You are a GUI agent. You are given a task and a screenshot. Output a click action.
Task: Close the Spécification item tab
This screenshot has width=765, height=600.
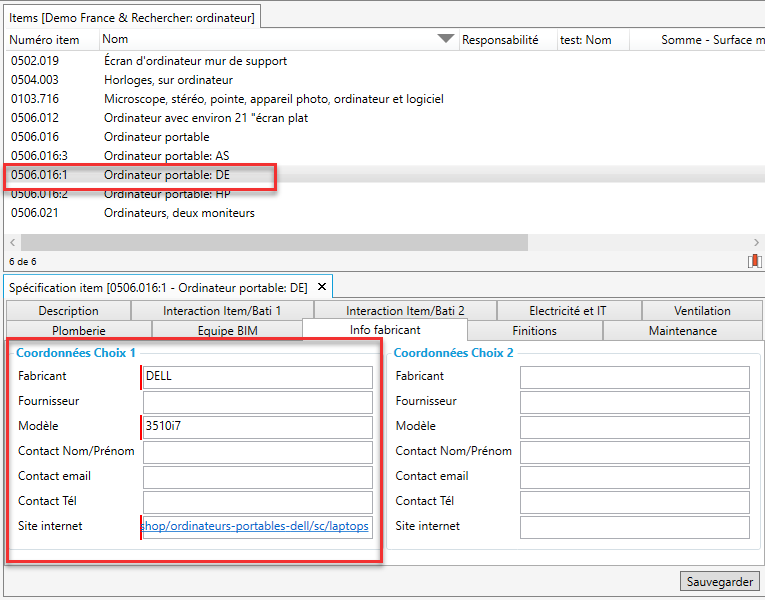(322, 287)
